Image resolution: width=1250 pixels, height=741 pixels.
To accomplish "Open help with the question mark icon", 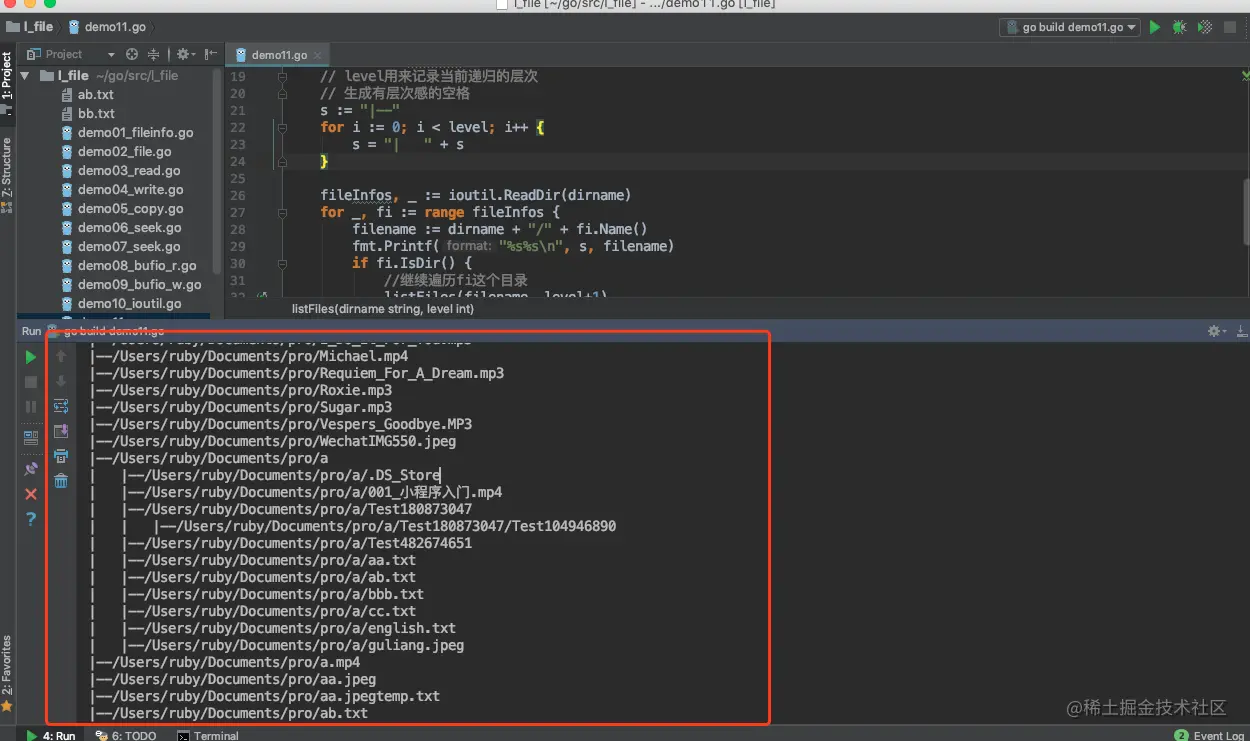I will coord(31,519).
